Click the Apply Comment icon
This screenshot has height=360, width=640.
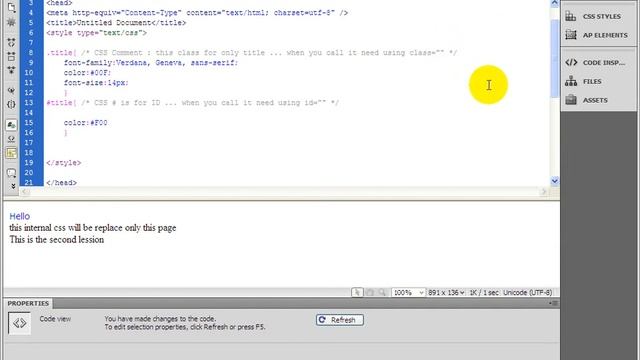[x=11, y=173]
